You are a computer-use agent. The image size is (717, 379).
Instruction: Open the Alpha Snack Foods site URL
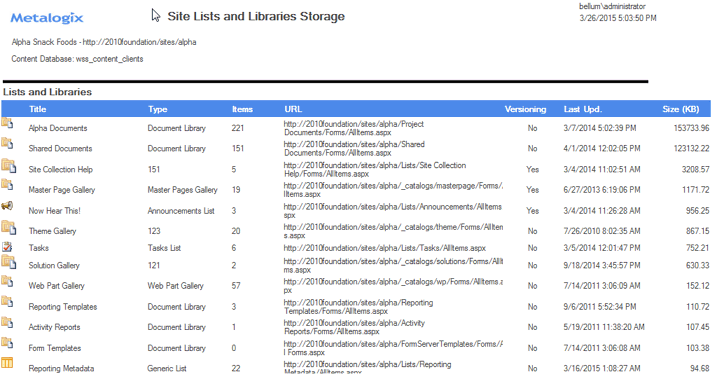(139, 42)
